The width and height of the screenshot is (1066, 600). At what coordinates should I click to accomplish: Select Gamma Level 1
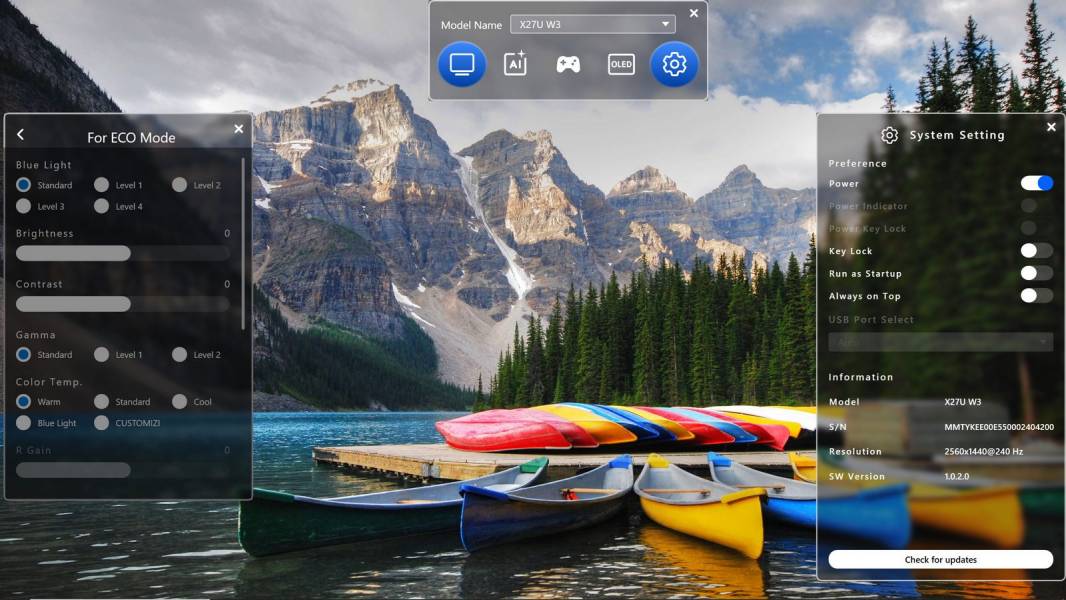[101, 354]
